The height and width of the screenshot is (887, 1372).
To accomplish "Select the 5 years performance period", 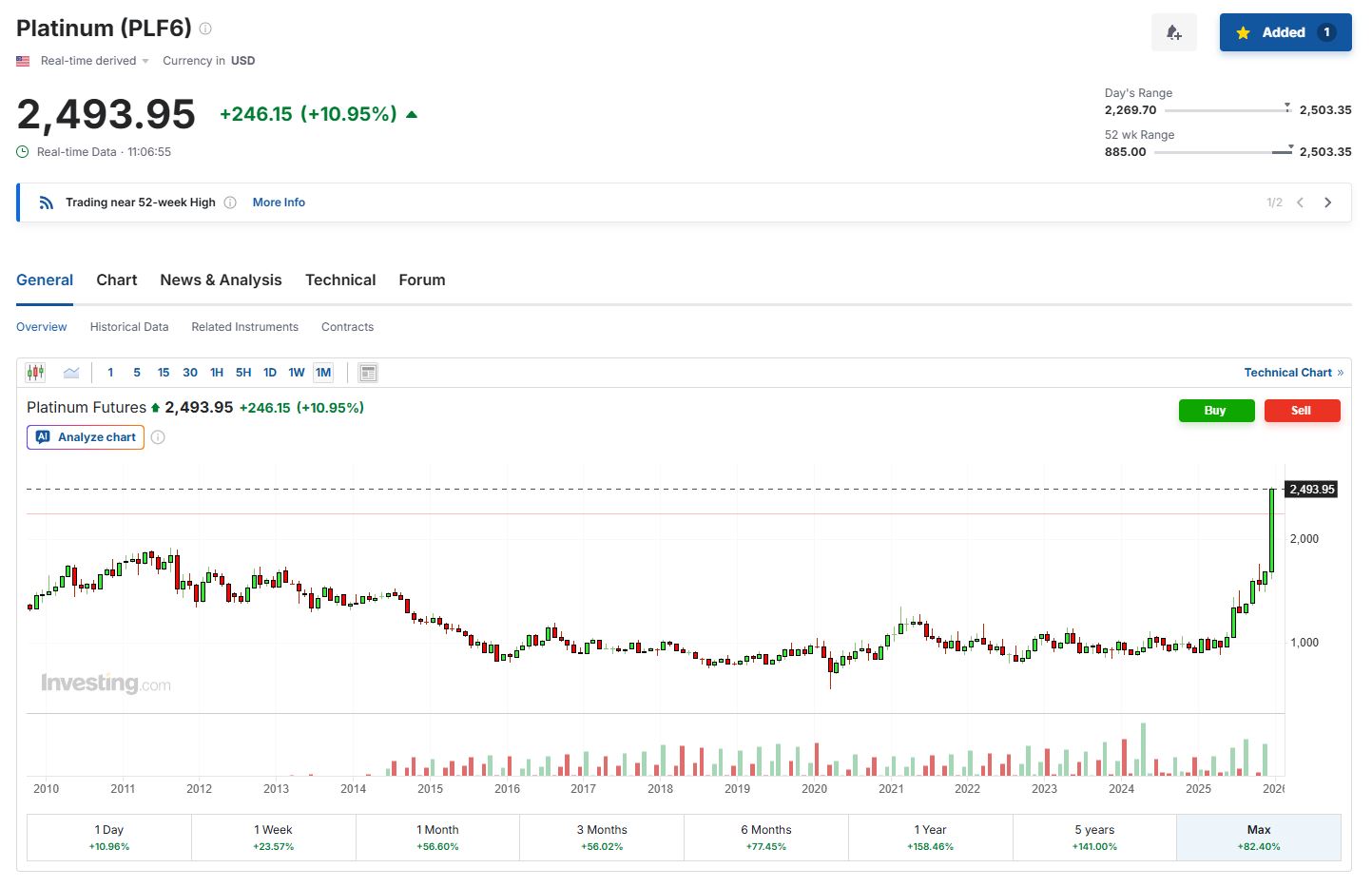I will (1094, 838).
